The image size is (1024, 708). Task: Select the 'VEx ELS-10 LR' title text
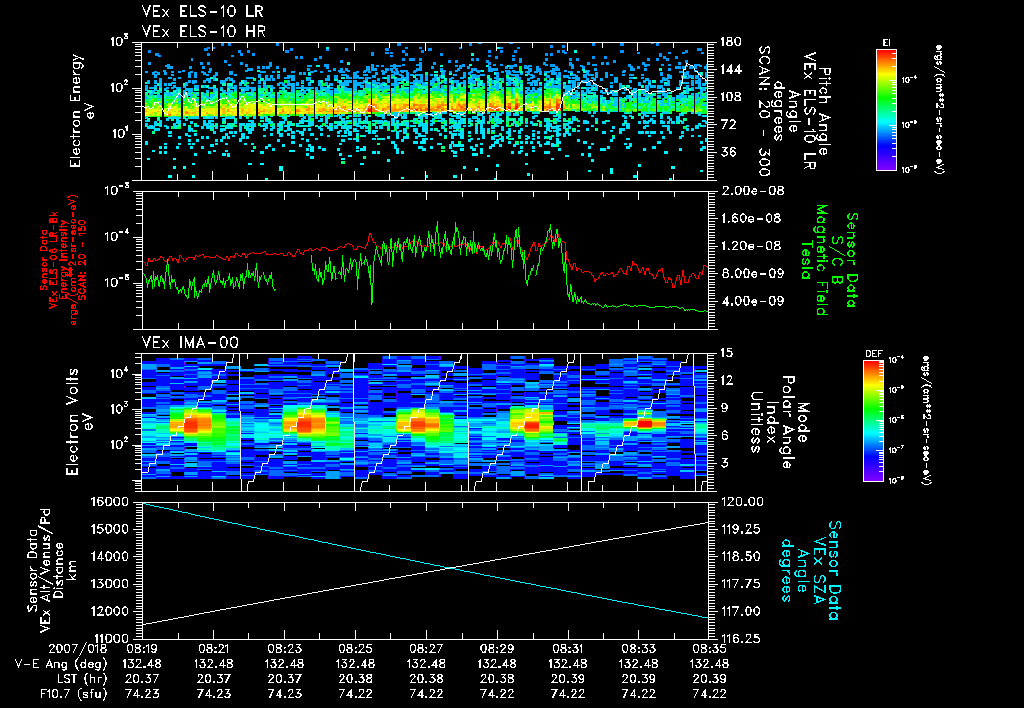pyautogui.click(x=202, y=12)
